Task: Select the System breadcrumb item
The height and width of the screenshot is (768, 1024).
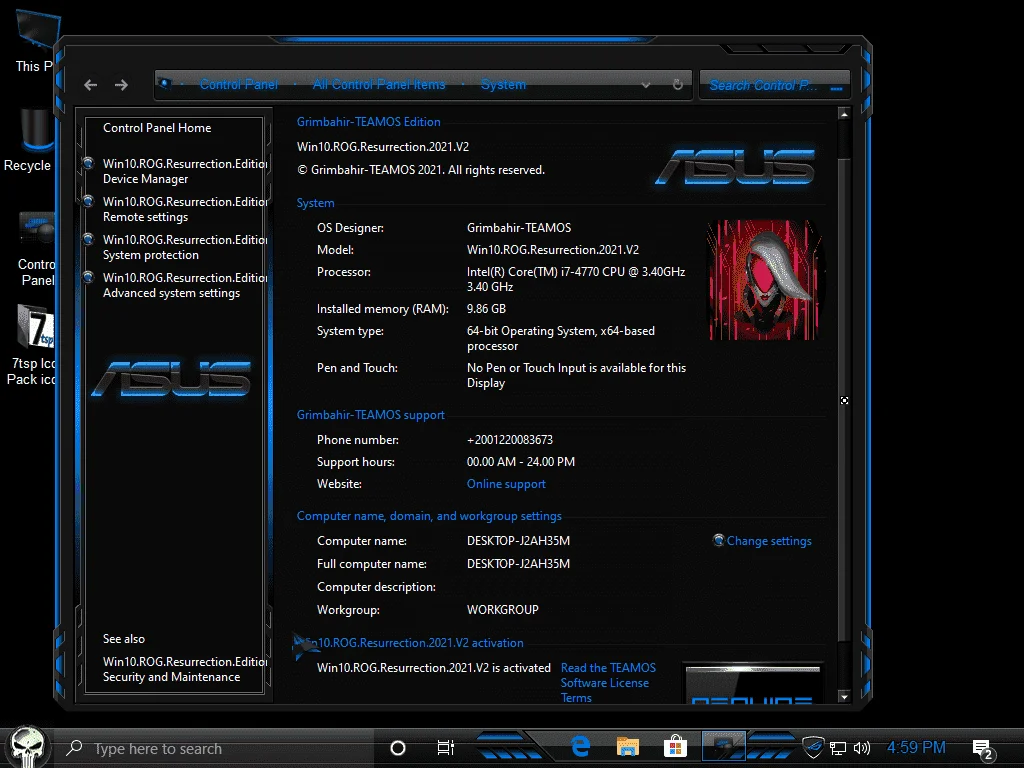Action: click(503, 84)
